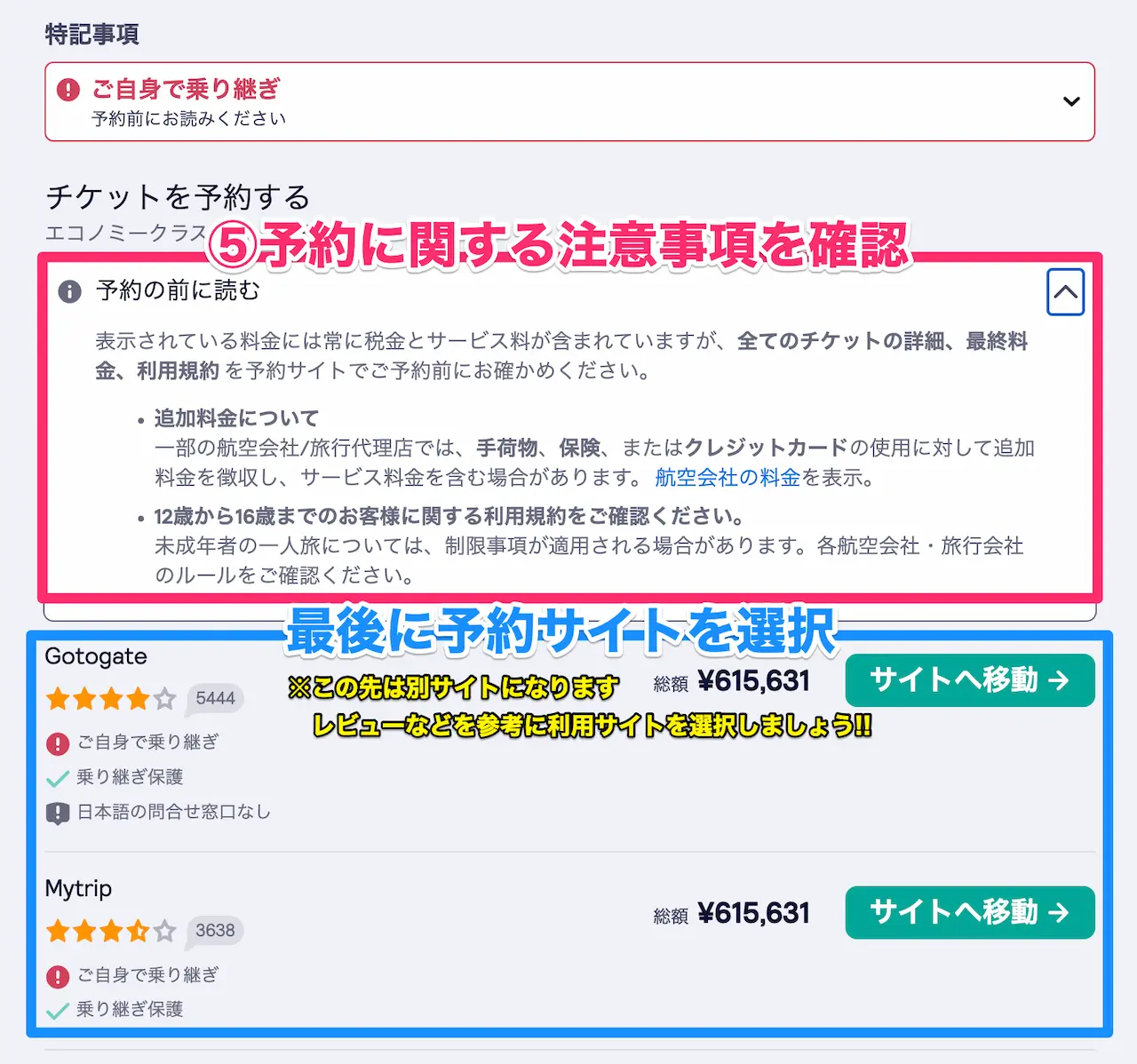Select the Gotogate provider name
1137x1064 pixels.
96,657
